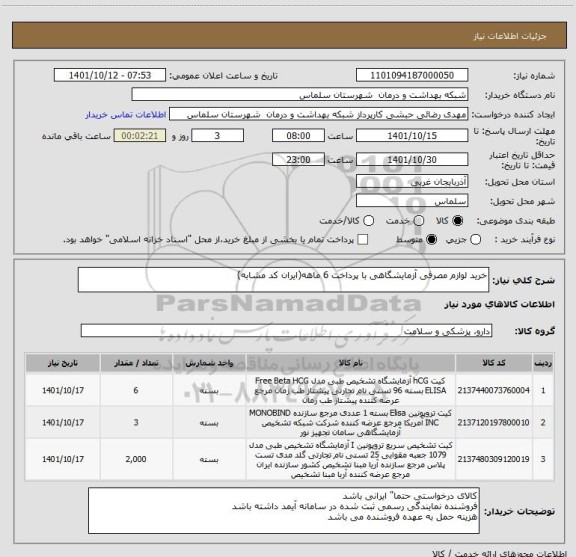Toggle the اسناد خزانه اسلامی payment checkbox
Screen dimensions: 576x557
pyautogui.click(x=363, y=240)
